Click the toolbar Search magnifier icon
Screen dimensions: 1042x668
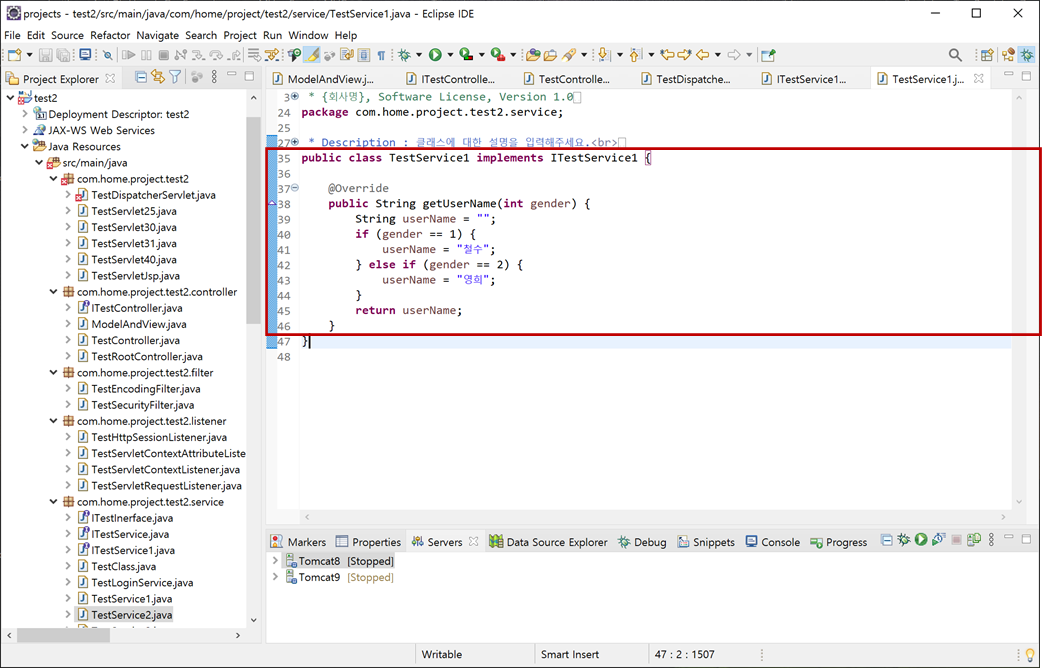click(955, 55)
